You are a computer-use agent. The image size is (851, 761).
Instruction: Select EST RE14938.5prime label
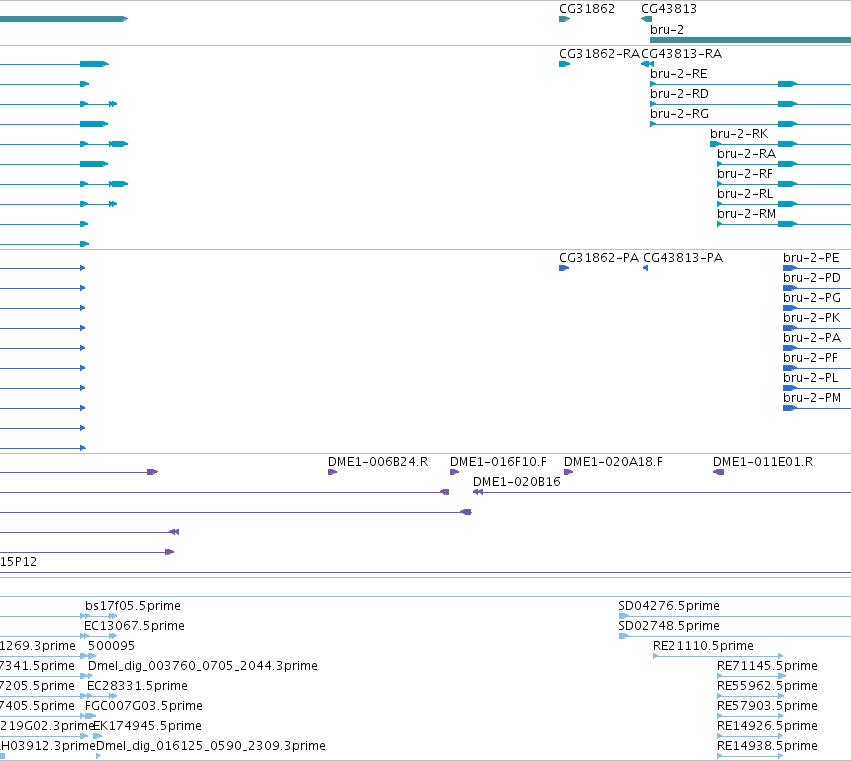767,746
